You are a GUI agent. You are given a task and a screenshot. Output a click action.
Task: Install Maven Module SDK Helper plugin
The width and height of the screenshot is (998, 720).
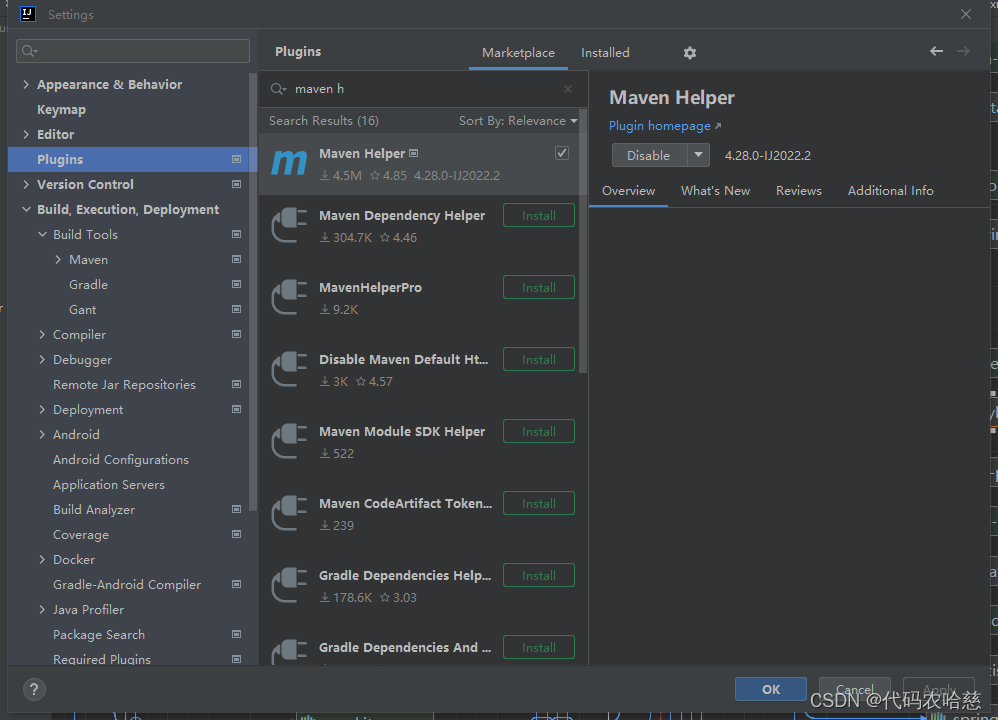tap(538, 431)
